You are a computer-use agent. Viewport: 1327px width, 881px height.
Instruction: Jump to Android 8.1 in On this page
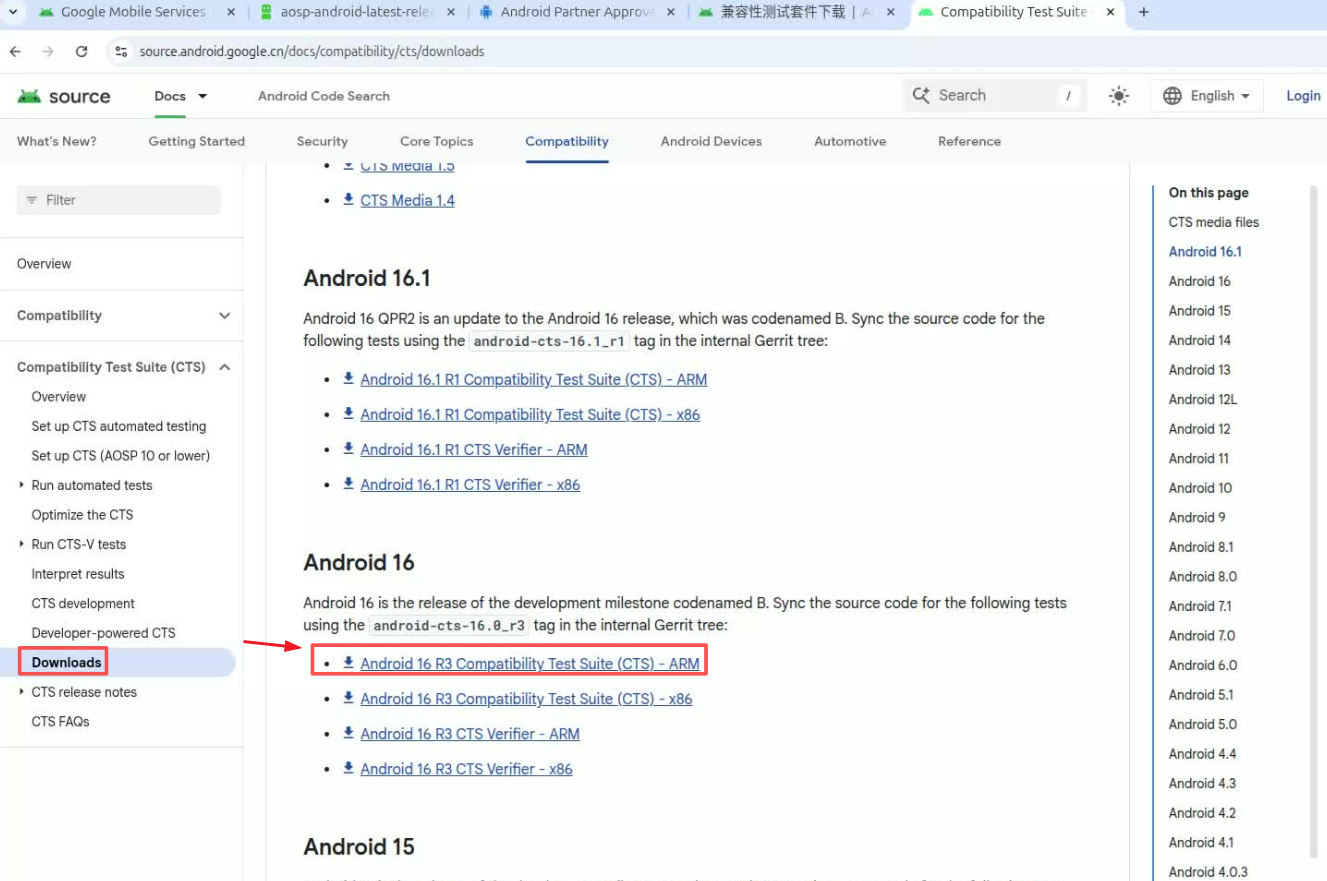1201,547
